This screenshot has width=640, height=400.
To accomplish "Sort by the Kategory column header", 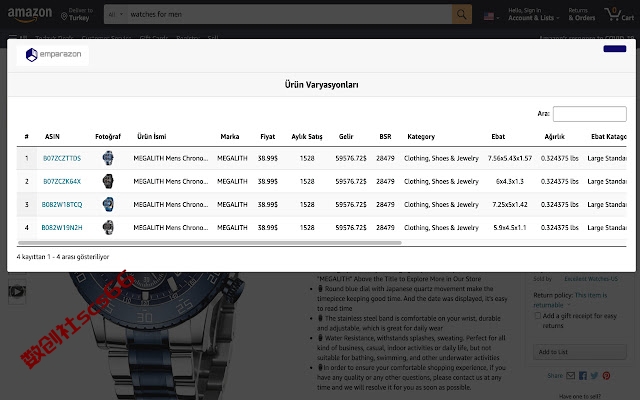I will click(421, 137).
